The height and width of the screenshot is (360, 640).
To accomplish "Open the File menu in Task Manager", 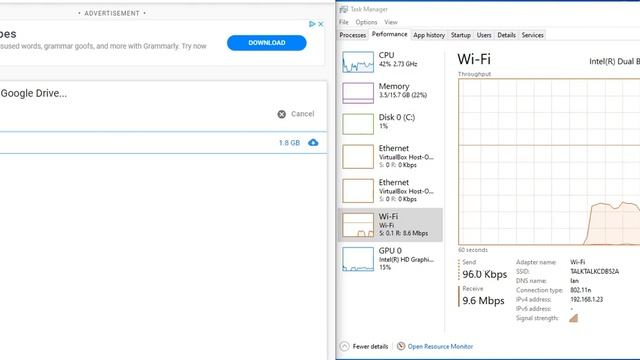I will coord(343,22).
